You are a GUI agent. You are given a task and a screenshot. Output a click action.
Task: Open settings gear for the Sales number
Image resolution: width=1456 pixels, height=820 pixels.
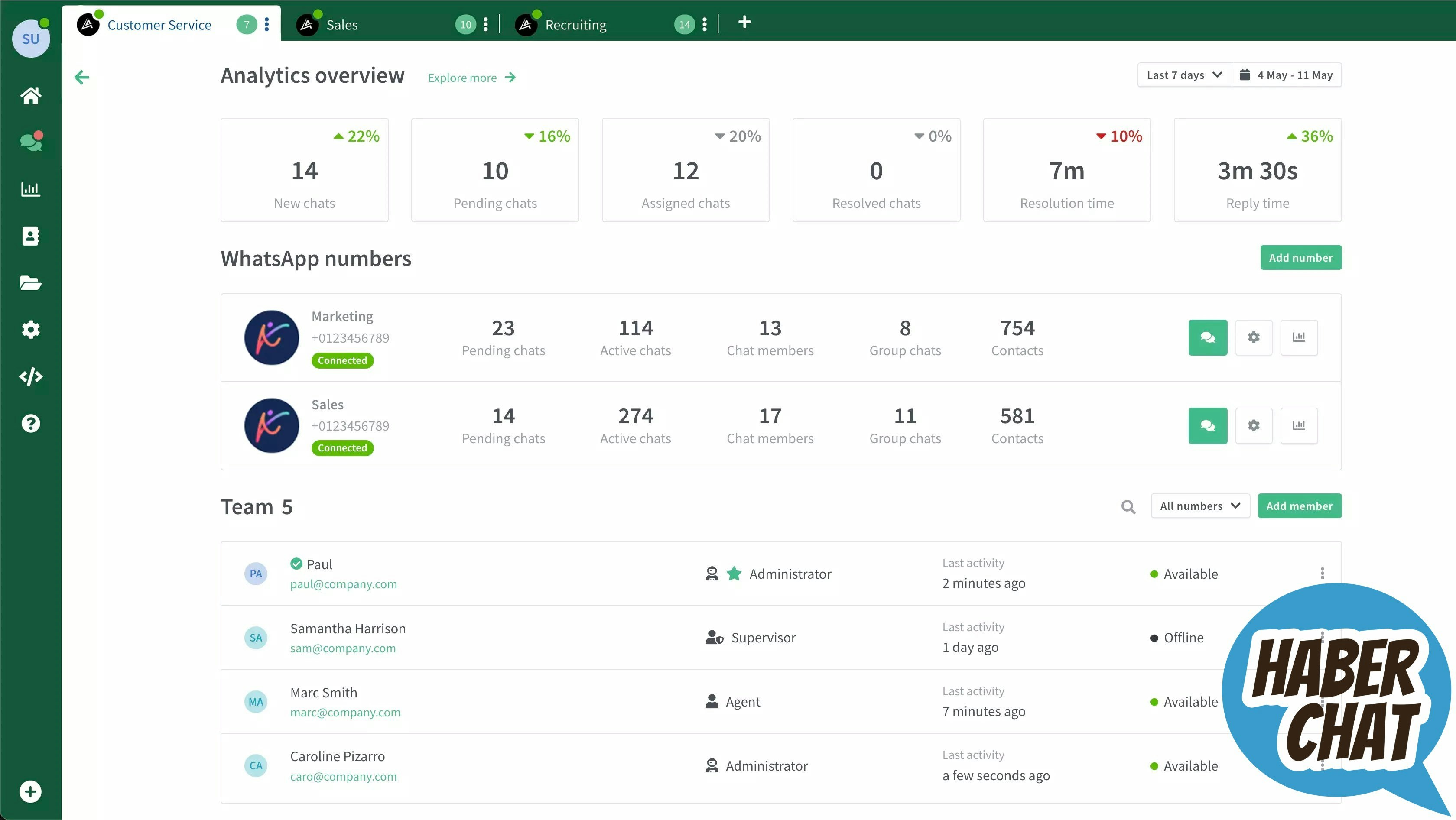pos(1253,425)
